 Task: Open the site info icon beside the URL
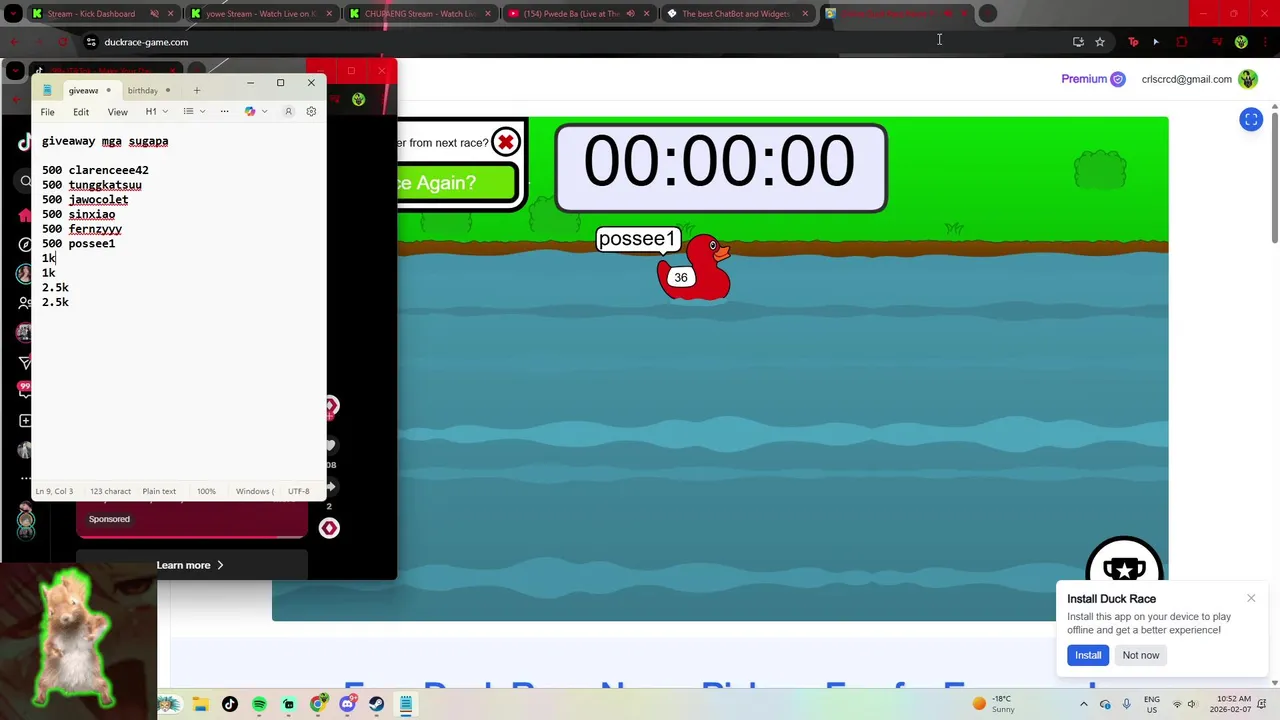pyautogui.click(x=91, y=42)
